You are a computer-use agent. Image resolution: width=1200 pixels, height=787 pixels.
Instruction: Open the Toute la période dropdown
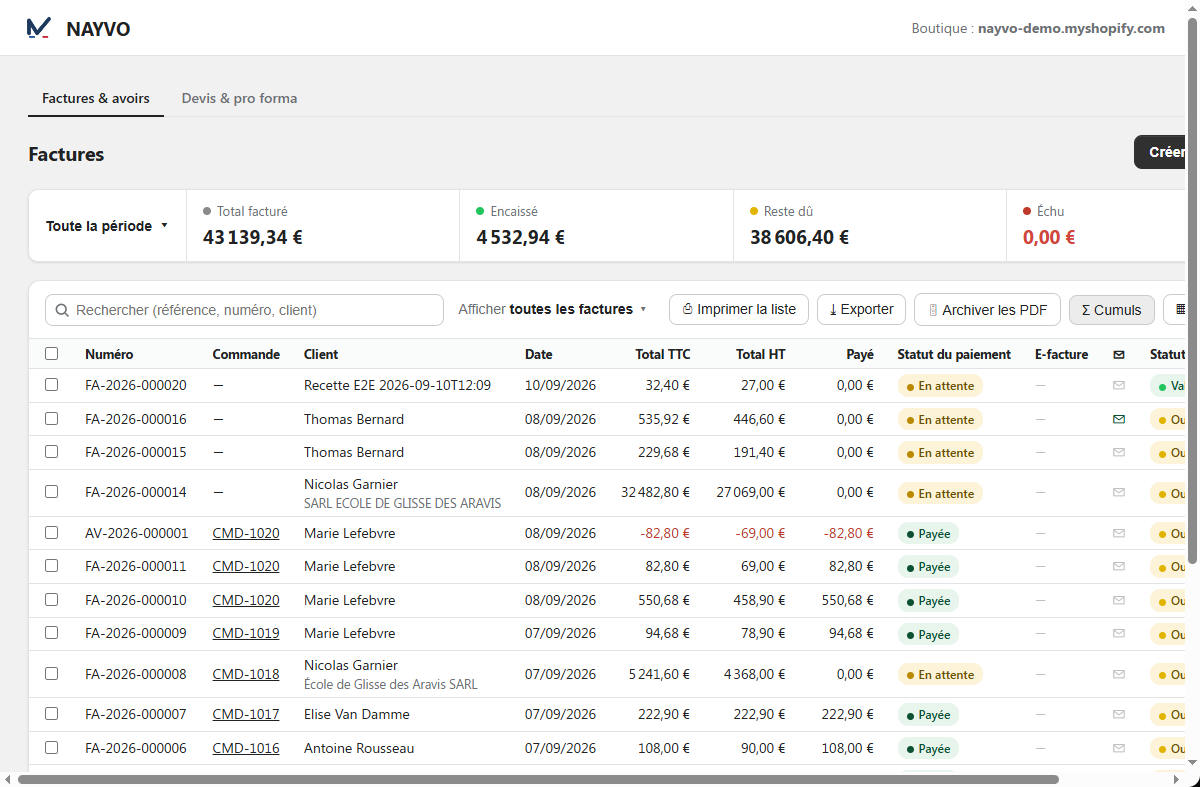[107, 226]
